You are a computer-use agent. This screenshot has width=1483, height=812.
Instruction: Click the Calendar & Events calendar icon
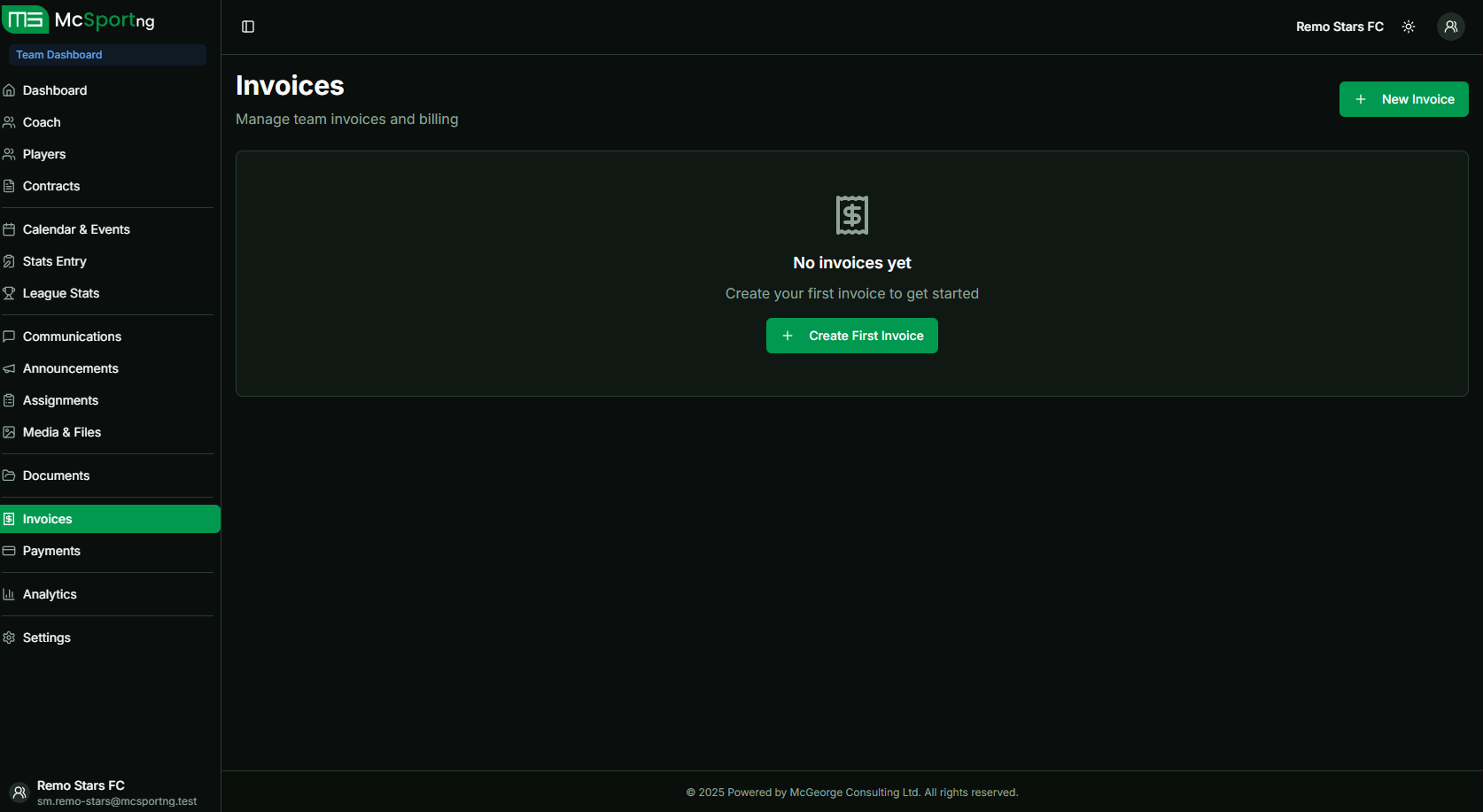[x=9, y=228]
